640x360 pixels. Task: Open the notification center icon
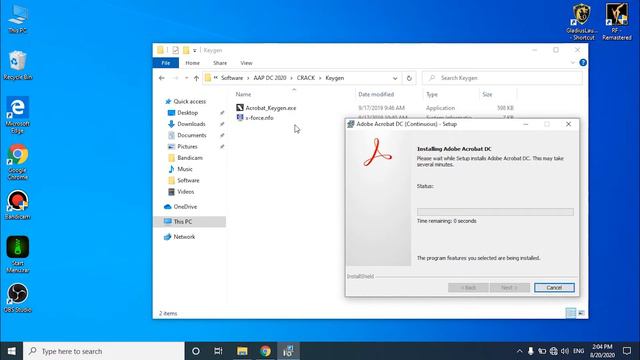click(627, 351)
